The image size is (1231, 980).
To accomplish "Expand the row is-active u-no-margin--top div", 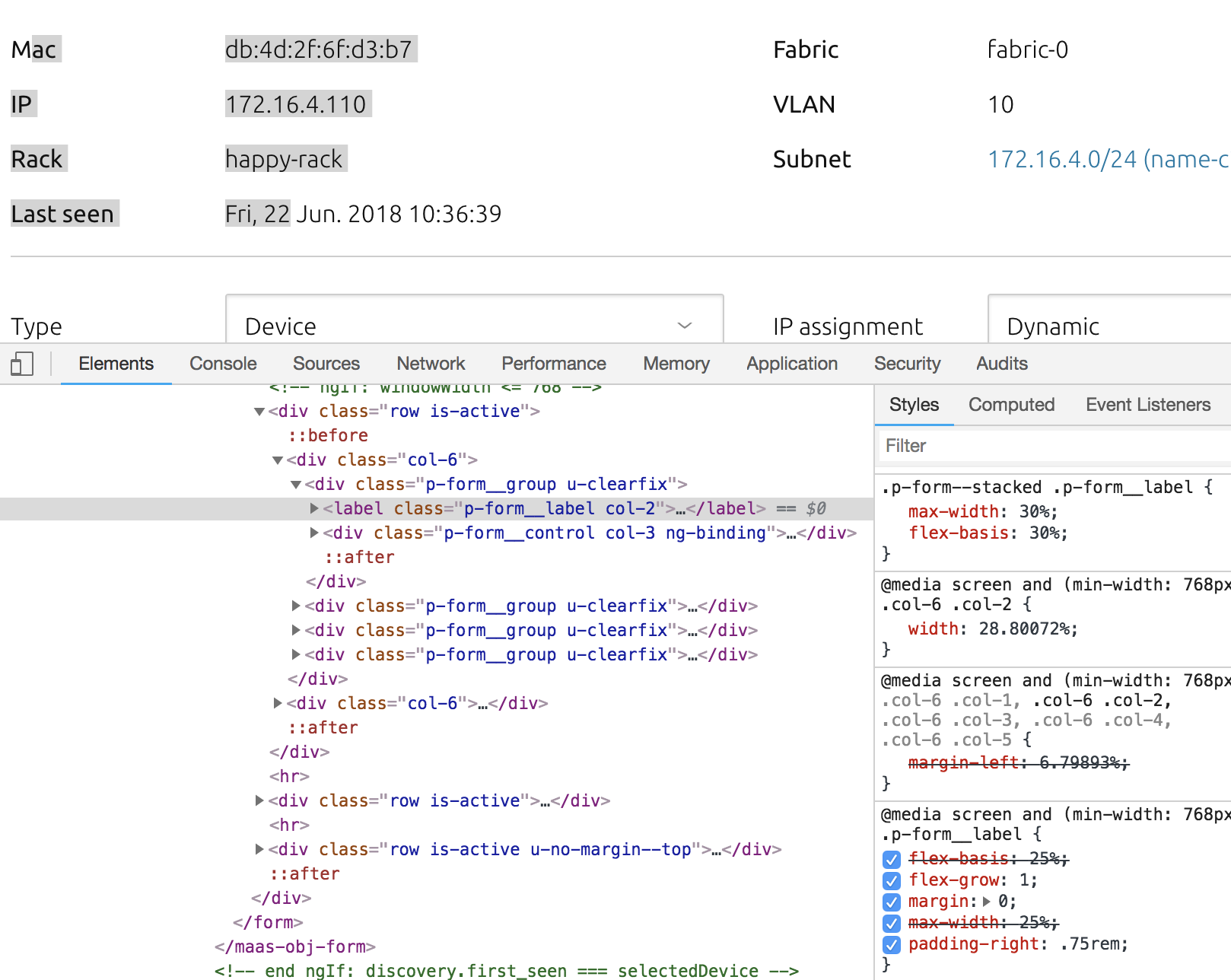I will [259, 849].
